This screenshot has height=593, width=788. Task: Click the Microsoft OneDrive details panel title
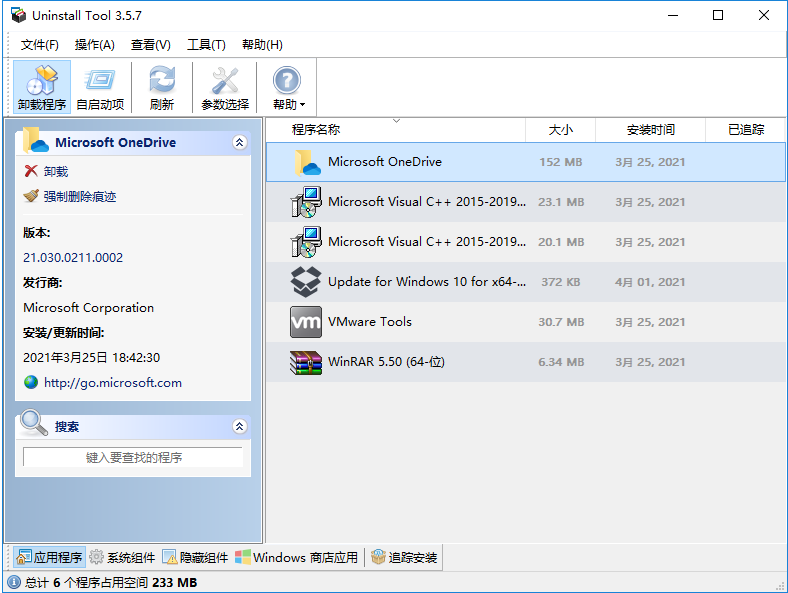116,142
